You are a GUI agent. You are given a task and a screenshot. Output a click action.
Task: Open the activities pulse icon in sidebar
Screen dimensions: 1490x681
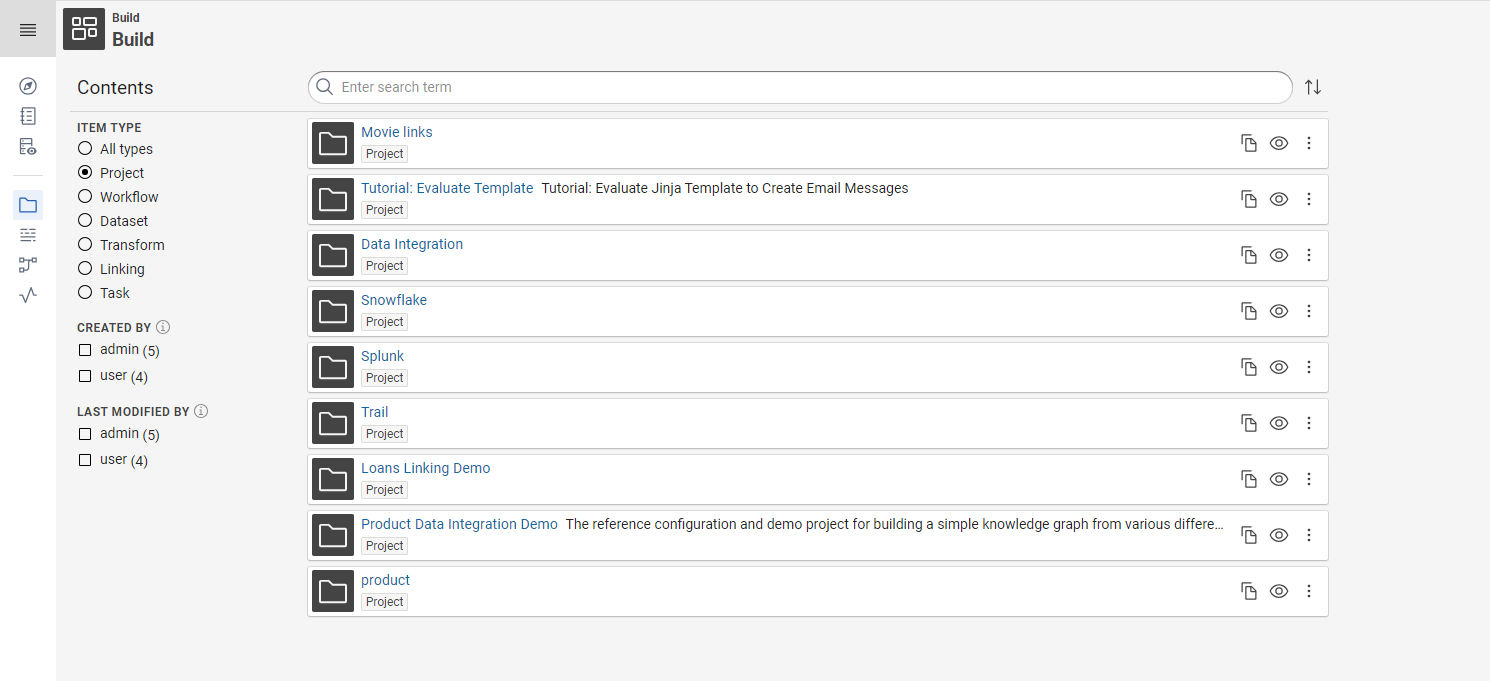(x=27, y=294)
